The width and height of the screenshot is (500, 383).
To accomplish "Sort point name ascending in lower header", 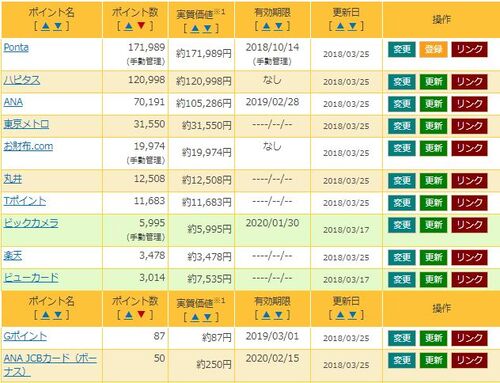I will click(46, 314).
